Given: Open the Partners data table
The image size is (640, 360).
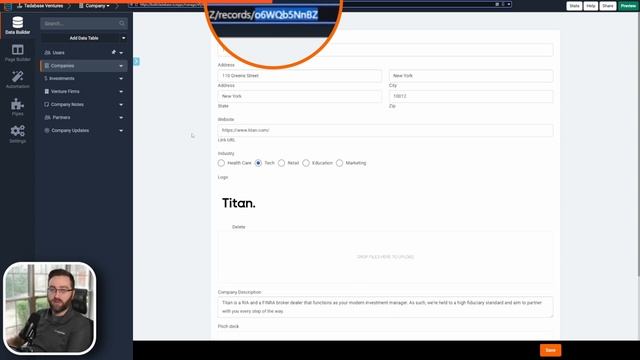Looking at the screenshot, I should [61, 118].
